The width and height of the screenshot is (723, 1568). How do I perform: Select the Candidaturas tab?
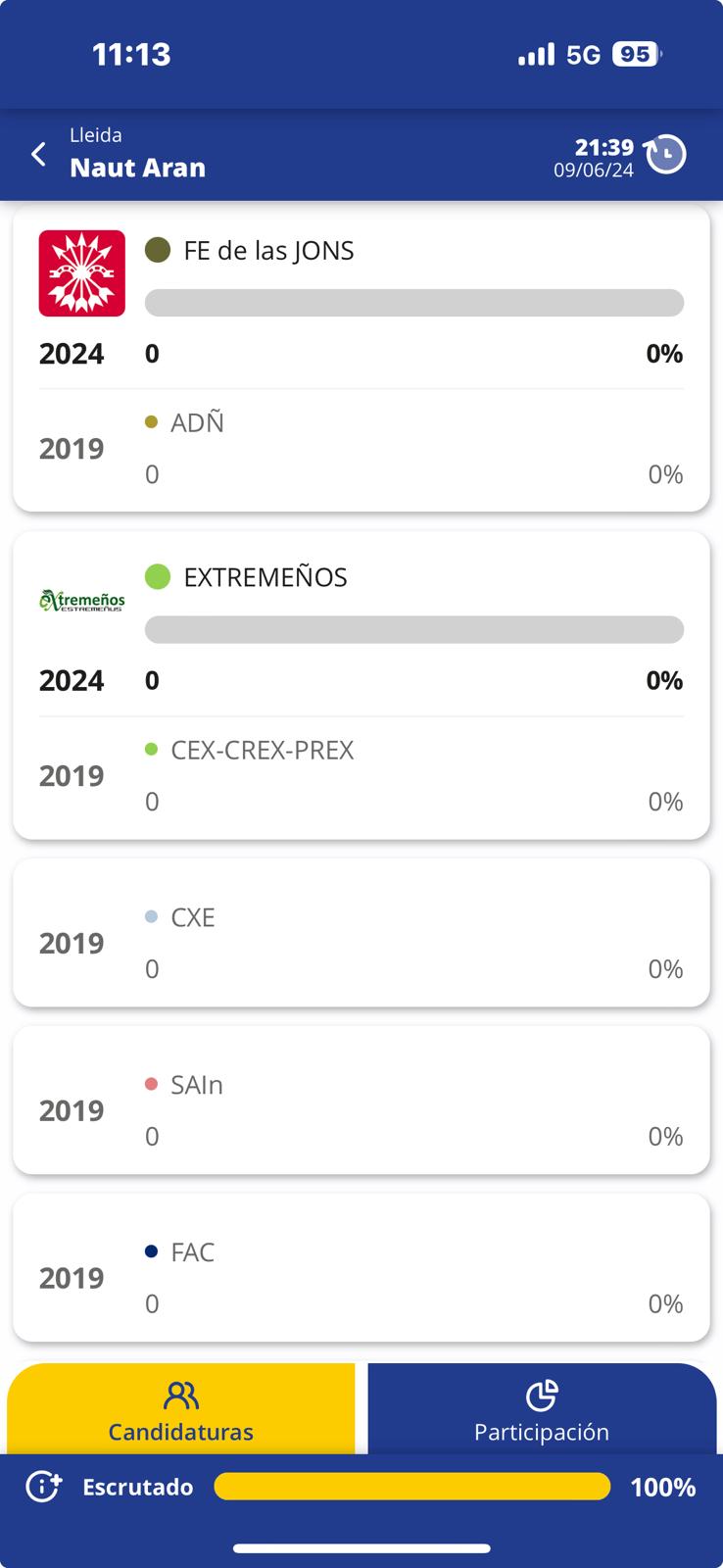tap(181, 1411)
